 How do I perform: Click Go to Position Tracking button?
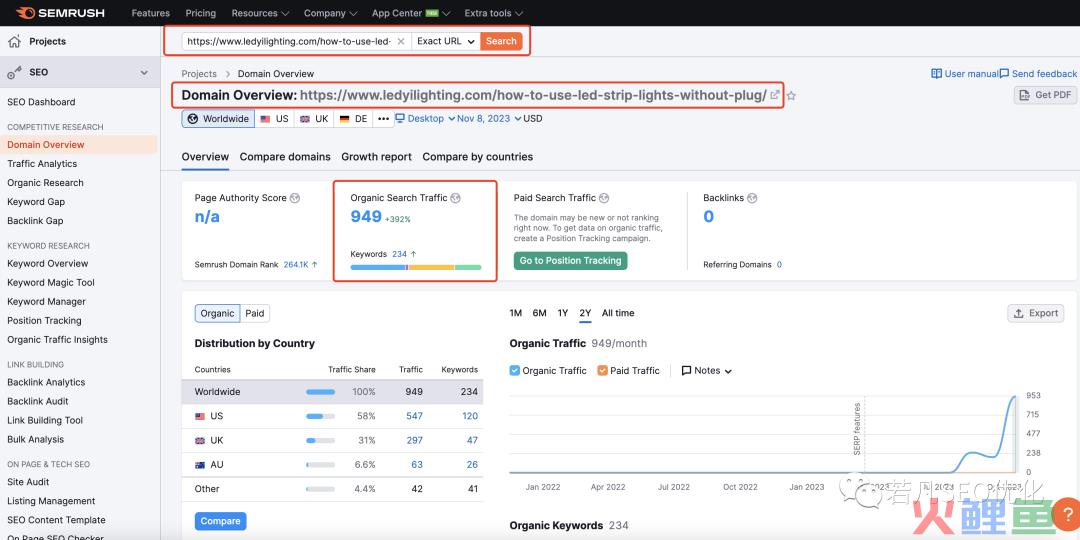pos(570,260)
